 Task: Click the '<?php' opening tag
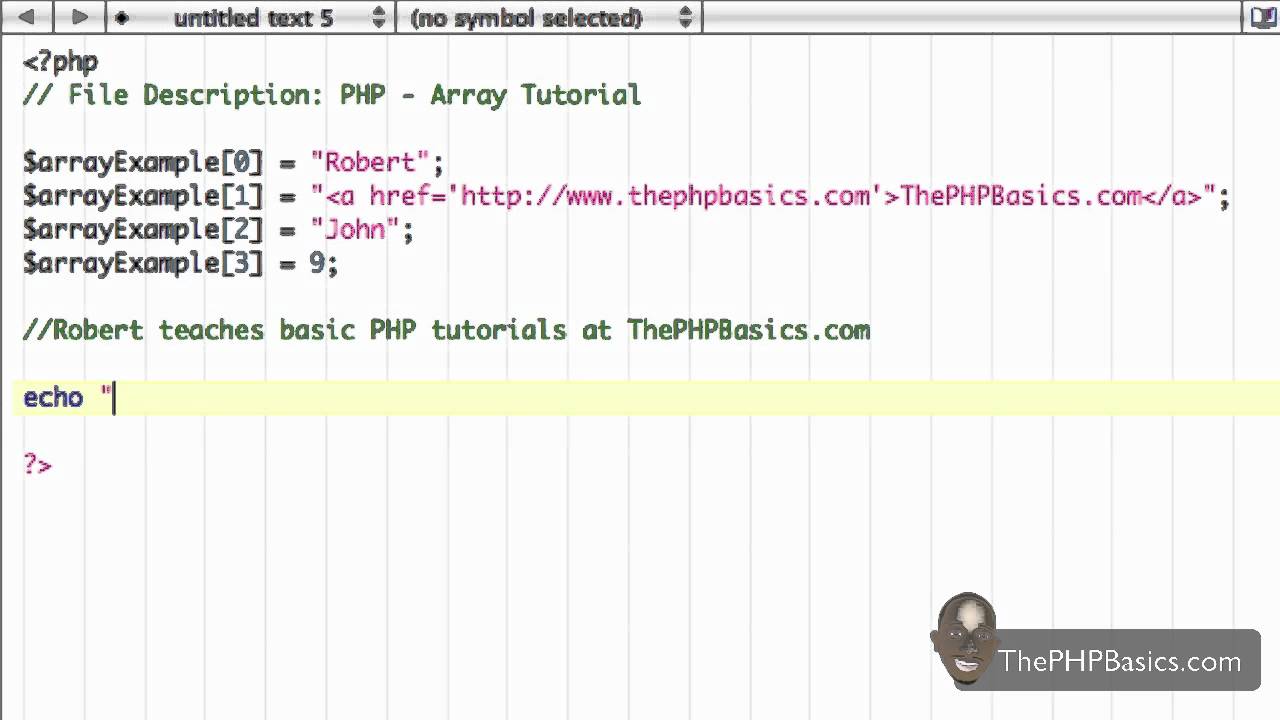click(60, 62)
